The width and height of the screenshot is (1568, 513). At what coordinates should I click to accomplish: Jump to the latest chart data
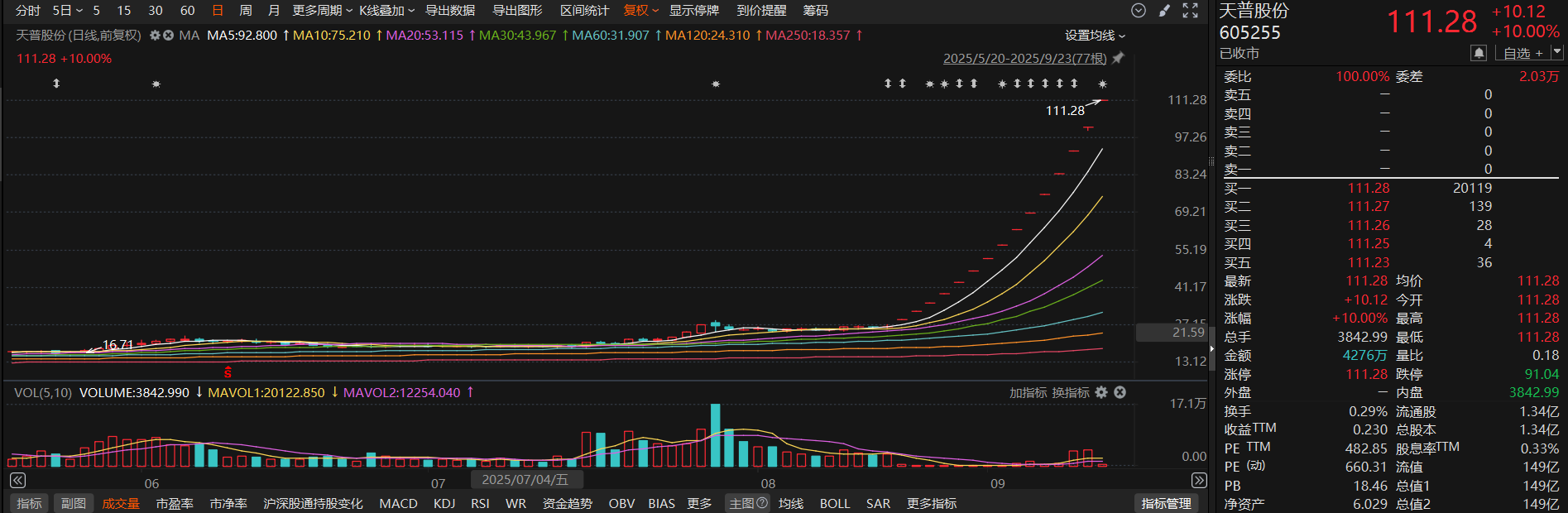(x=1199, y=481)
